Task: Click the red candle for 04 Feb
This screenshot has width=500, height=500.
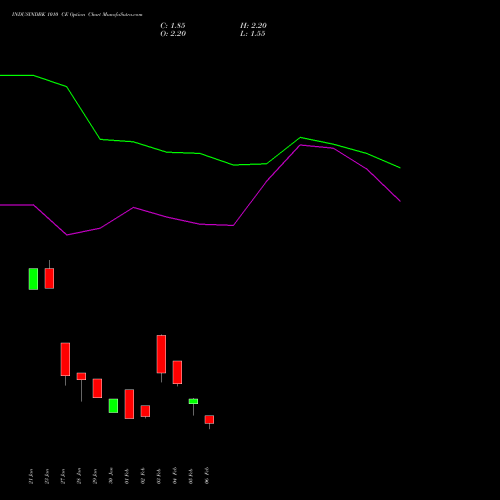Action: click(x=177, y=372)
